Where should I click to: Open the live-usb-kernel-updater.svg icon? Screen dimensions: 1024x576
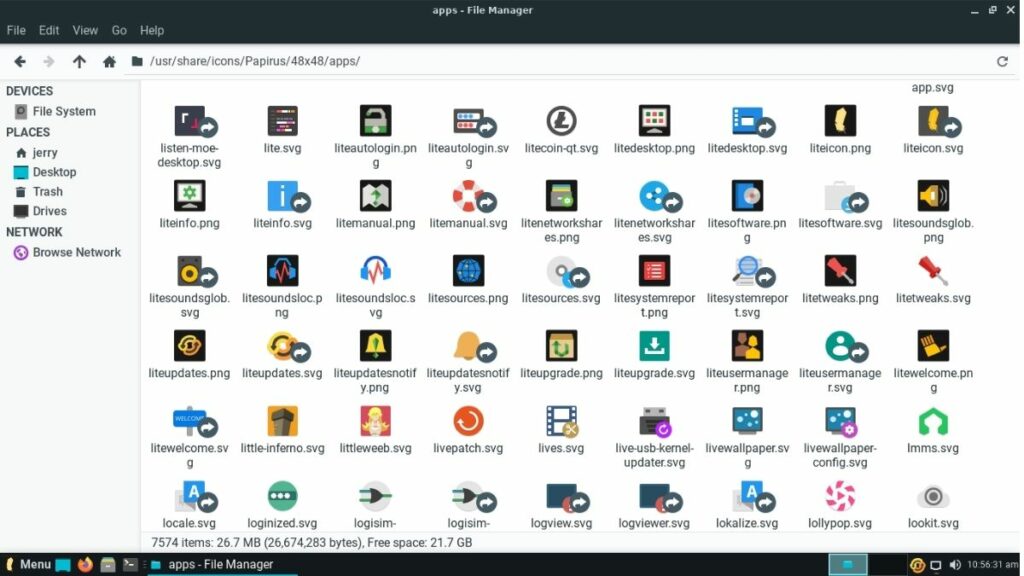[654, 420]
